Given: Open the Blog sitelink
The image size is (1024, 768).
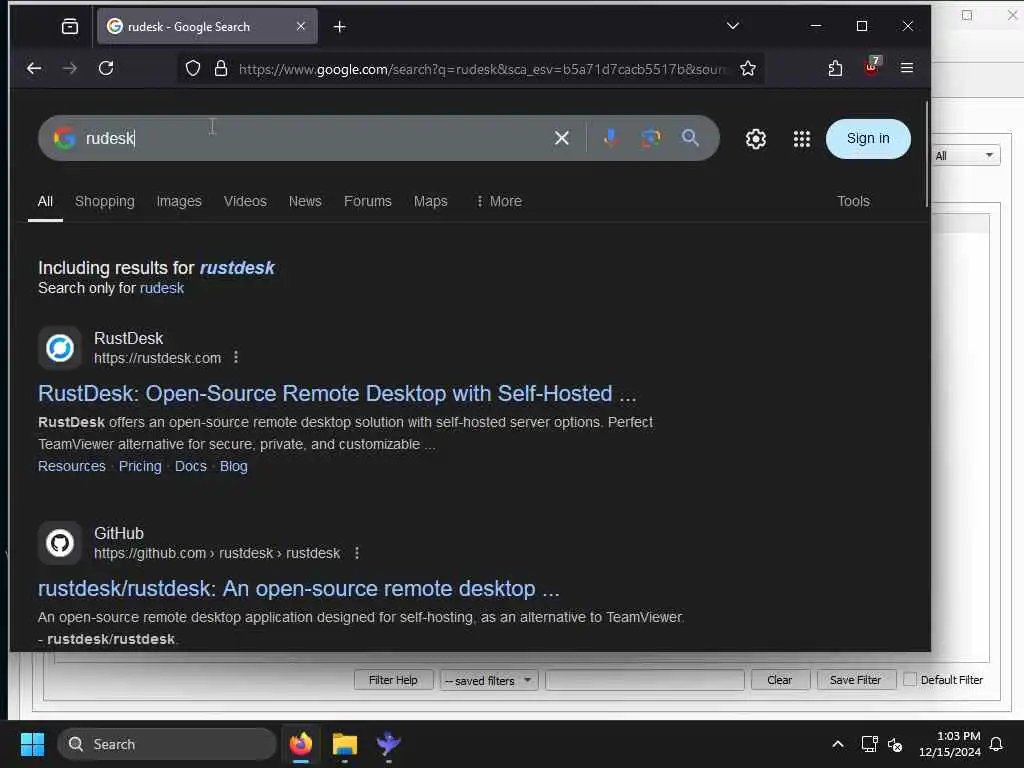Looking at the screenshot, I should click(x=234, y=466).
